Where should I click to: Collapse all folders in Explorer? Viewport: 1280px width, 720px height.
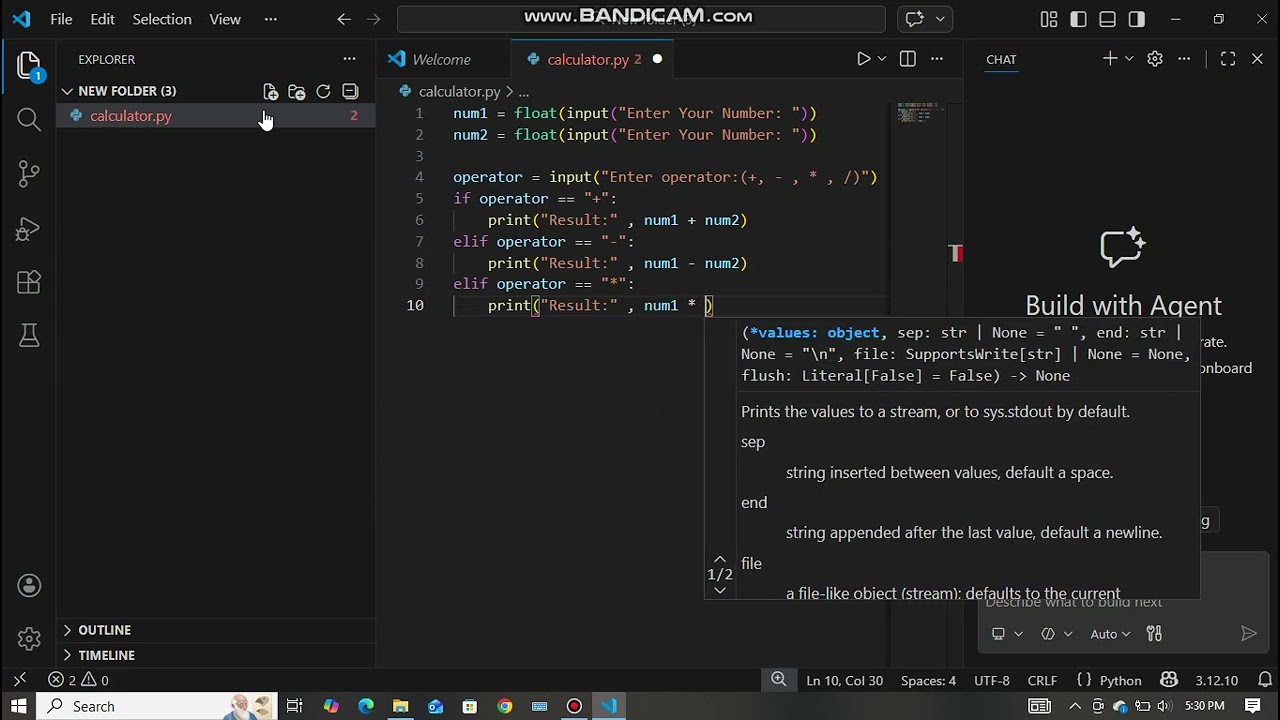click(350, 91)
